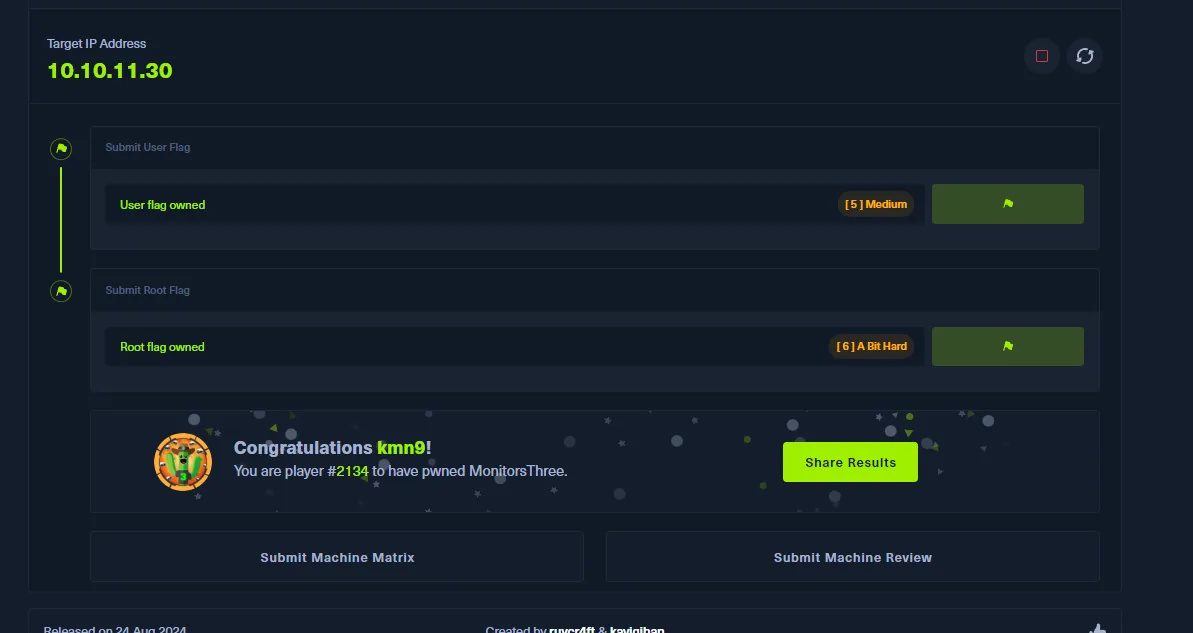
Task: Click the green flag button for User flag
Action: (1007, 204)
